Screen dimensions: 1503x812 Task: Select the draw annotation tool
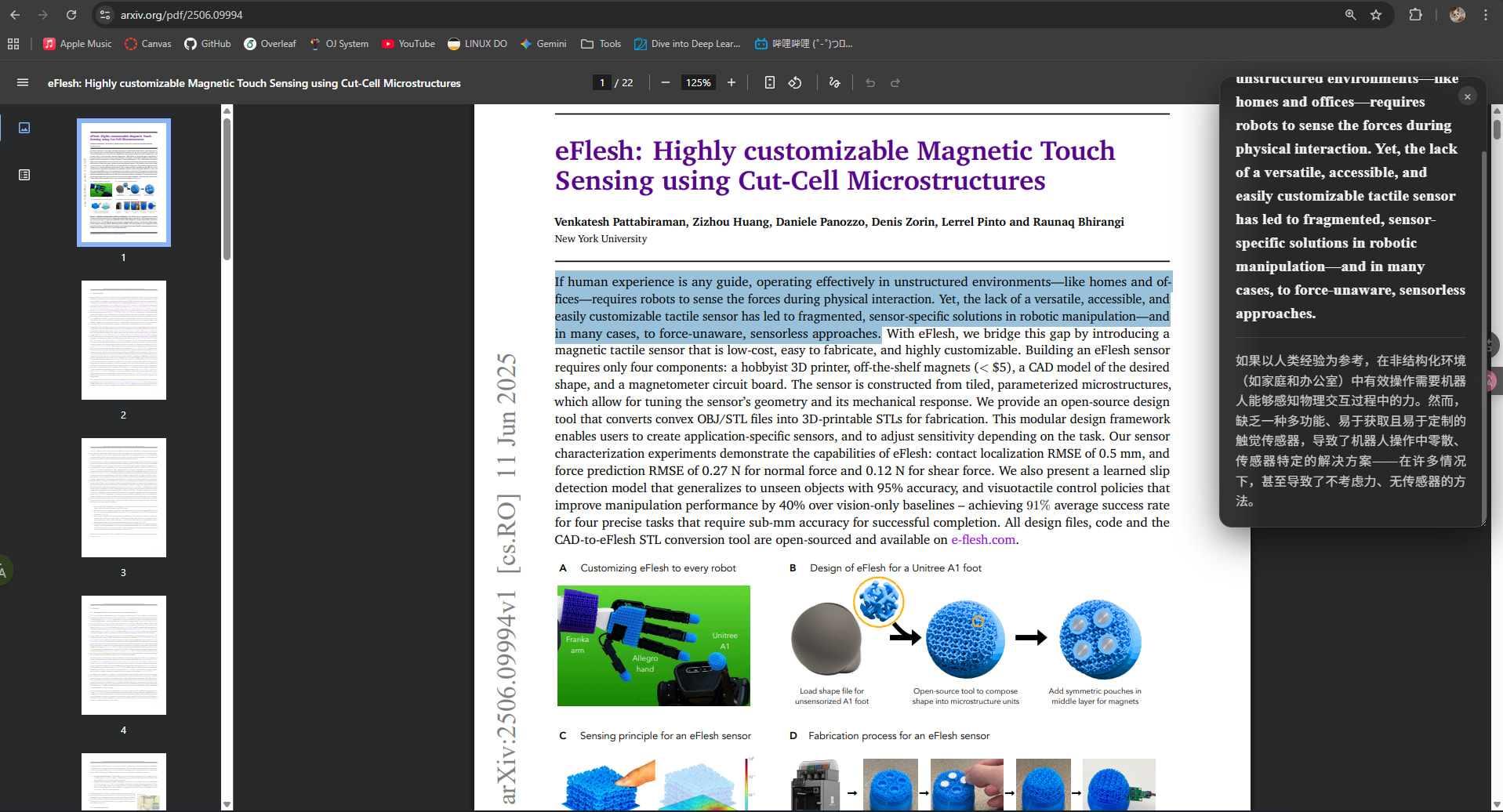(834, 82)
